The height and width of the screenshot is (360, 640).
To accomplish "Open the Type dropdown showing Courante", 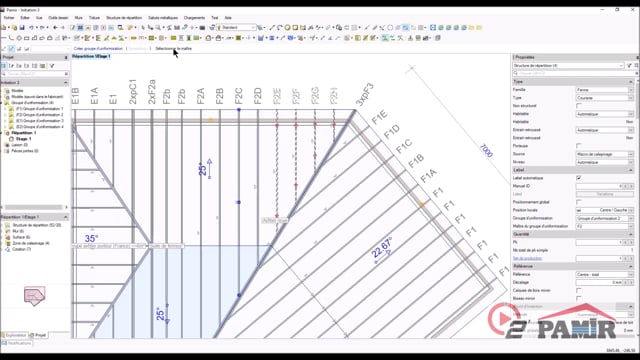I will [x=604, y=98].
